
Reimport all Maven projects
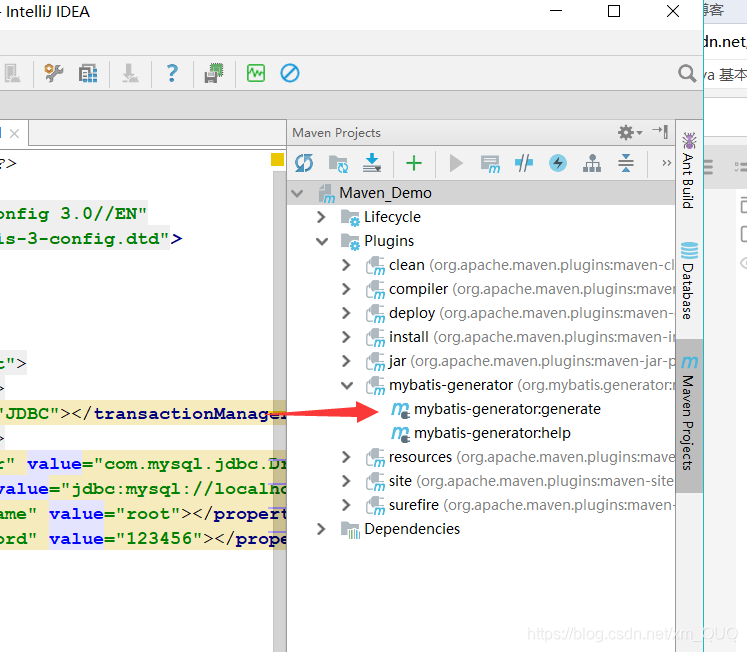point(304,163)
